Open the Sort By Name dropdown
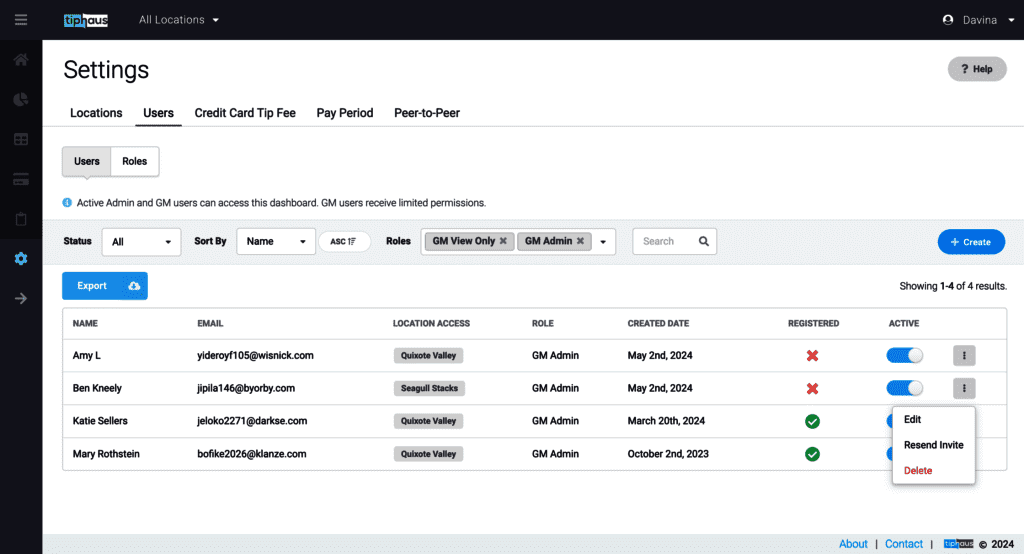The height and width of the screenshot is (554, 1024). [276, 241]
